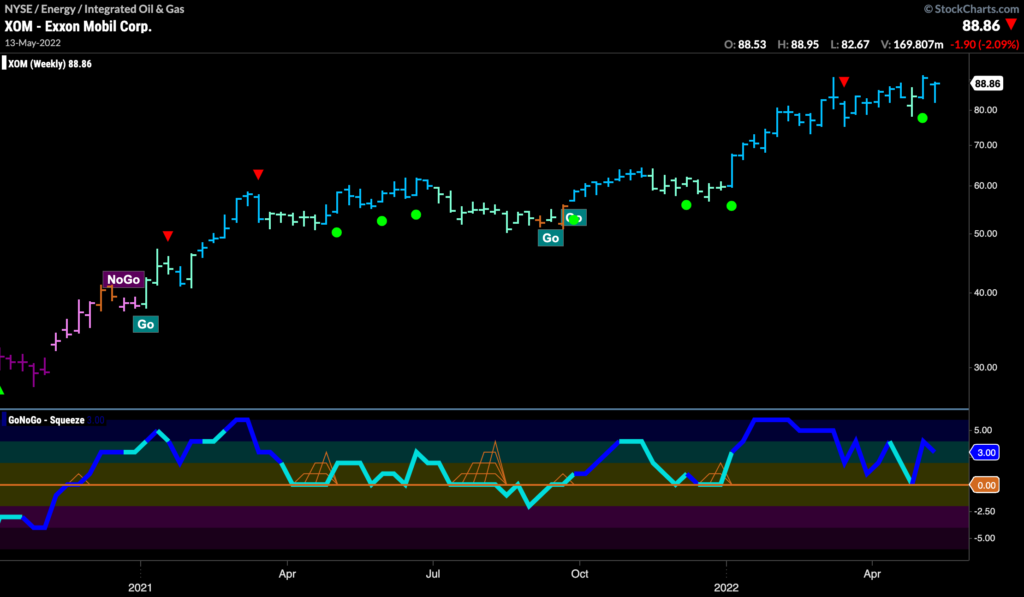This screenshot has width=1024, height=597.
Task: Click the December 2021 green dot
Action: coord(686,205)
